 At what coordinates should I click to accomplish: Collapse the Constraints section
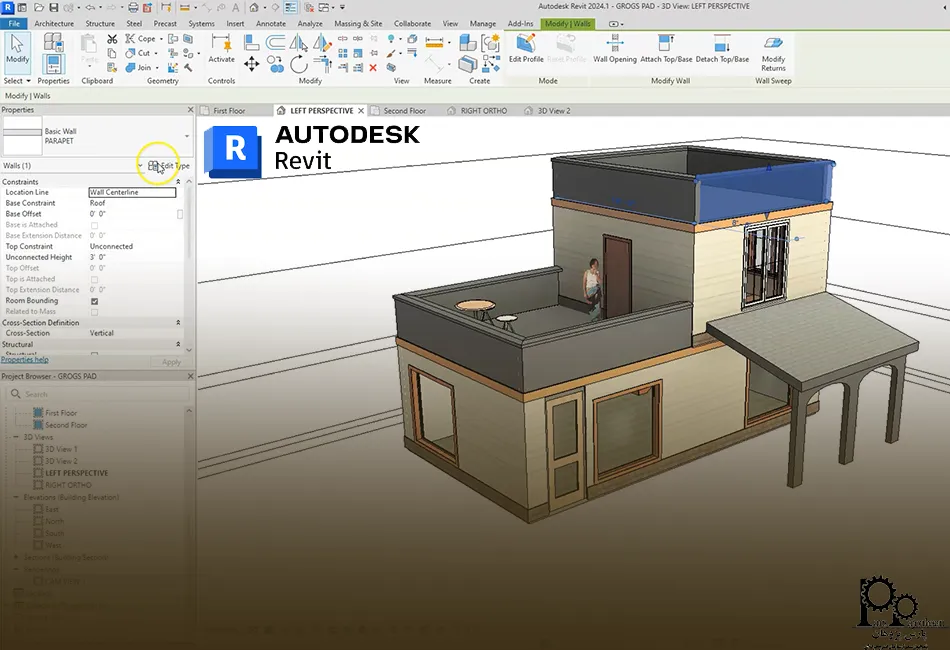(178, 182)
